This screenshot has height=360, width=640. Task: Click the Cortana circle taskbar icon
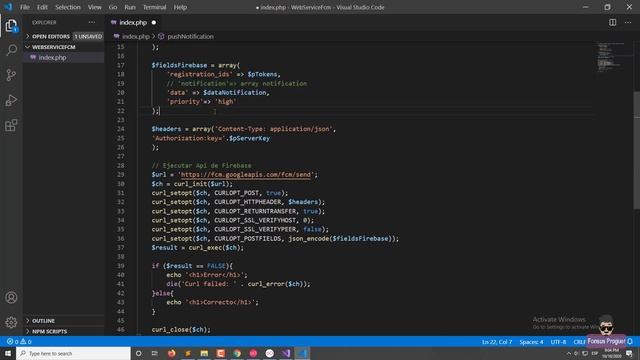138,353
